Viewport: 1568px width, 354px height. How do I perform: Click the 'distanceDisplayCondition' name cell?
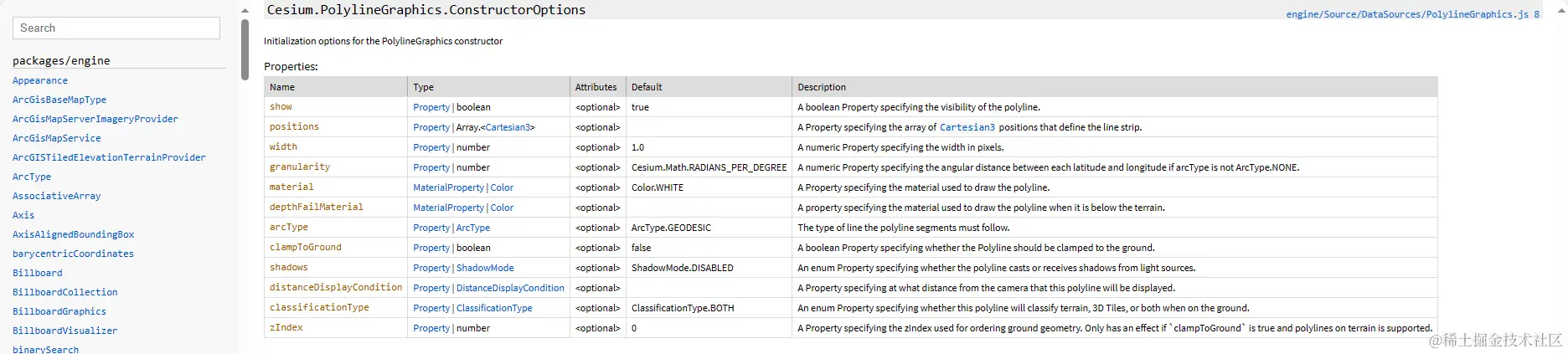click(336, 288)
